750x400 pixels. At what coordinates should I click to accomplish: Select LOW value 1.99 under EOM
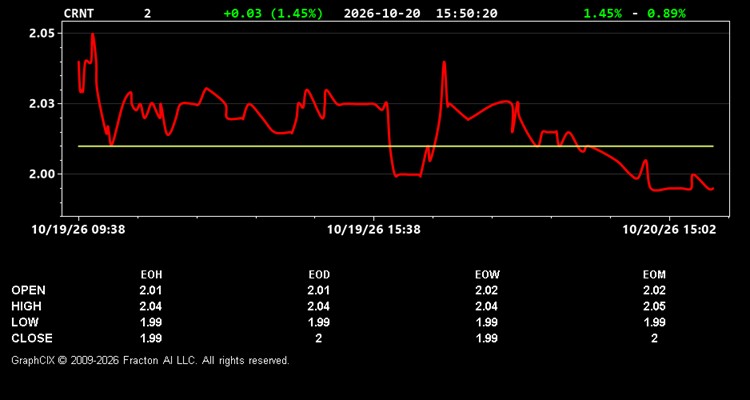pos(654,322)
